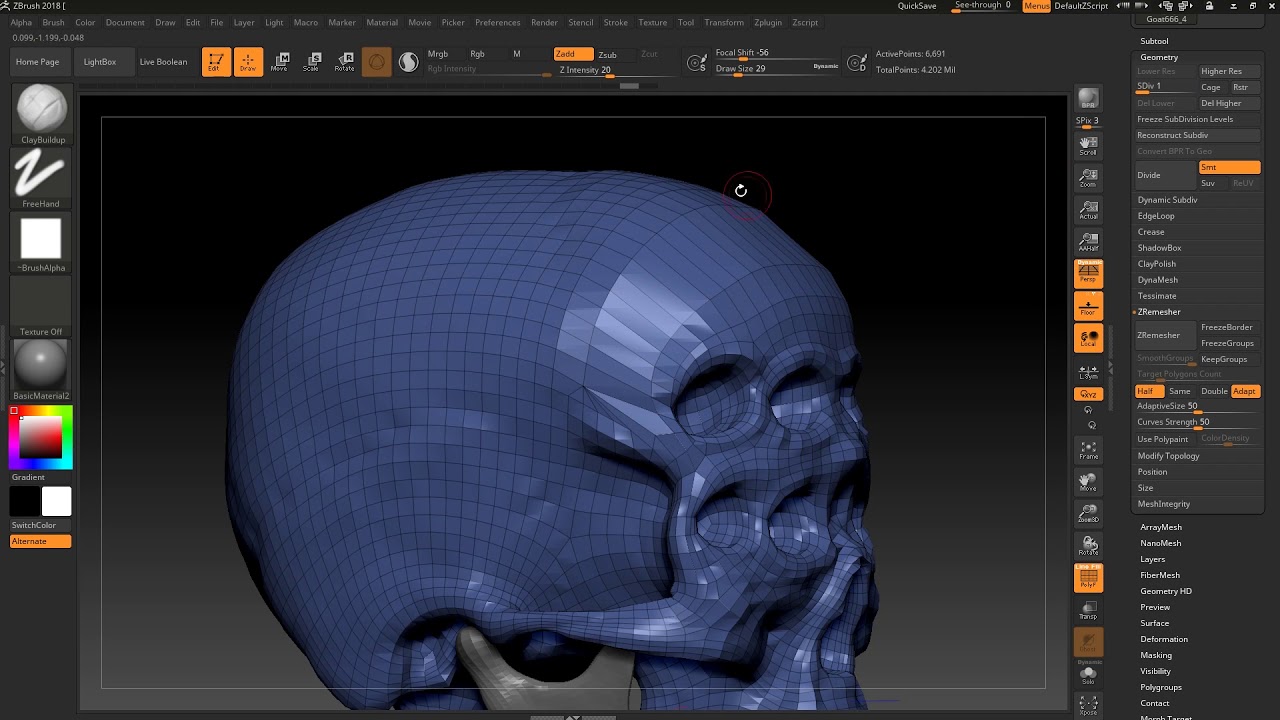Viewport: 1280px width, 720px height.
Task: Toggle PolyF wireframe display
Action: pyautogui.click(x=1088, y=578)
